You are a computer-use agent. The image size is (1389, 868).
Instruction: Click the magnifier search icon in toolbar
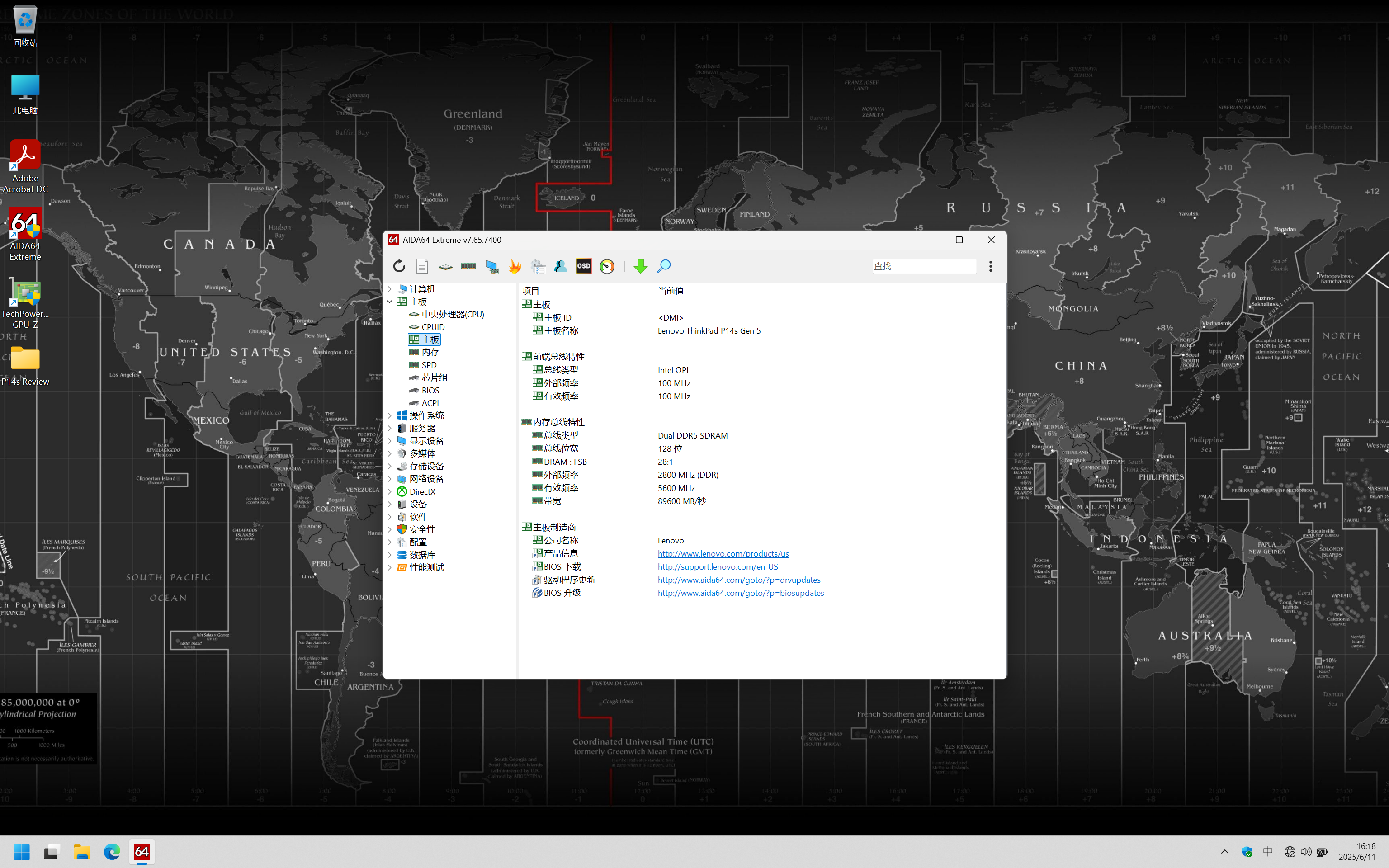click(663, 266)
